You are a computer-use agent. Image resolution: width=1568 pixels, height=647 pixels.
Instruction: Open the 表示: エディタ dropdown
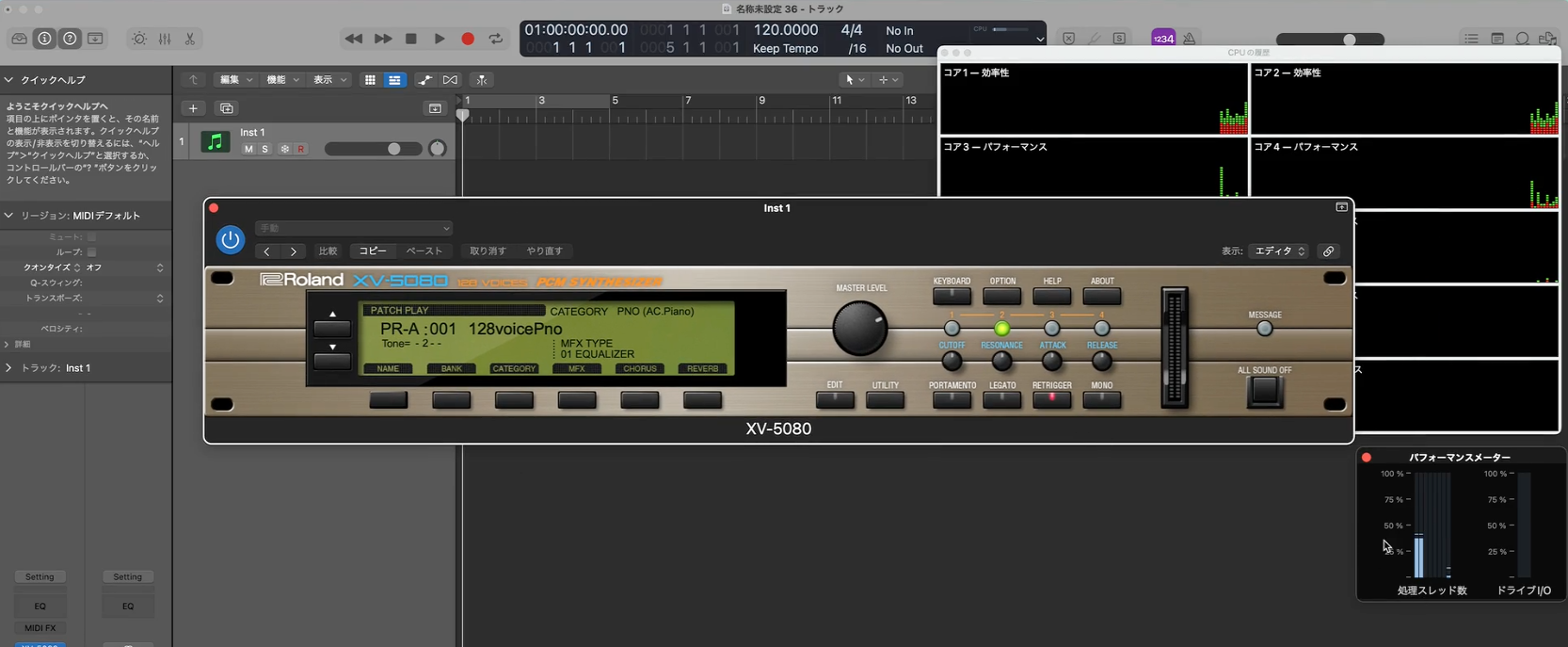click(x=1279, y=251)
